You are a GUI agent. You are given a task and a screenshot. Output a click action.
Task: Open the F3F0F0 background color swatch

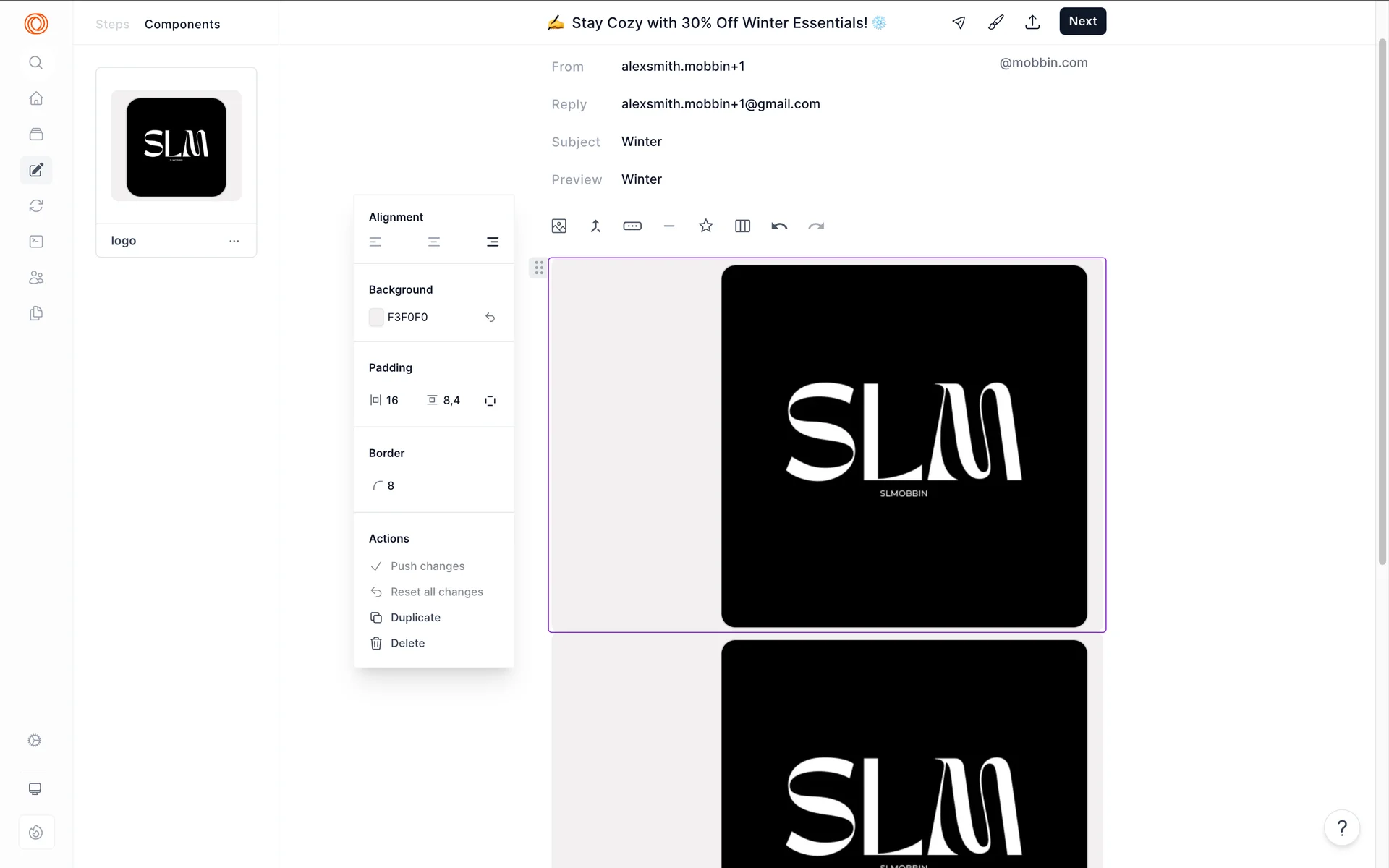click(x=376, y=318)
